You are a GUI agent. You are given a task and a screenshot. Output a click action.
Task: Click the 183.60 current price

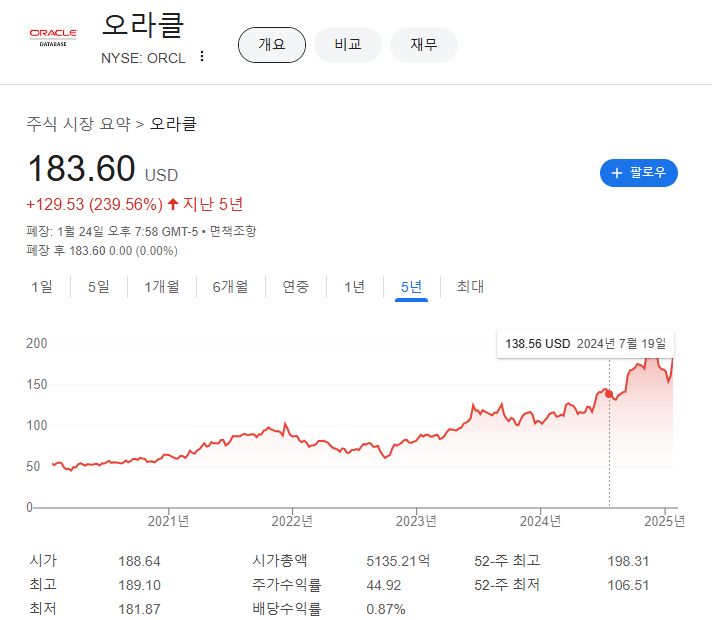tap(82, 169)
